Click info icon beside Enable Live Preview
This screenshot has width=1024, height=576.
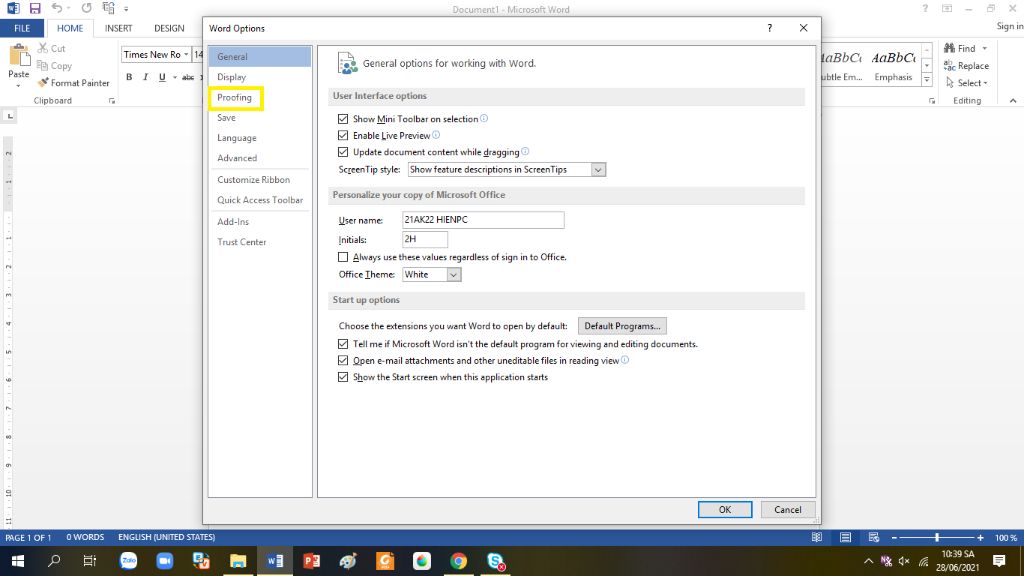click(436, 135)
